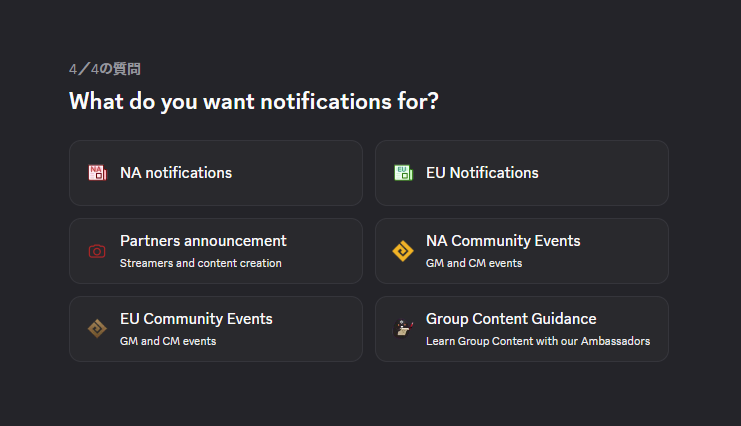This screenshot has height=426, width=741.
Task: Click 'GM and CM events' under NA Community Events
Action: (474, 263)
